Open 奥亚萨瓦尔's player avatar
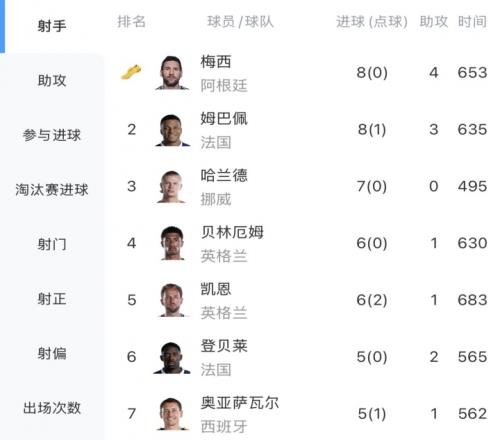500x440 pixels. [172, 414]
